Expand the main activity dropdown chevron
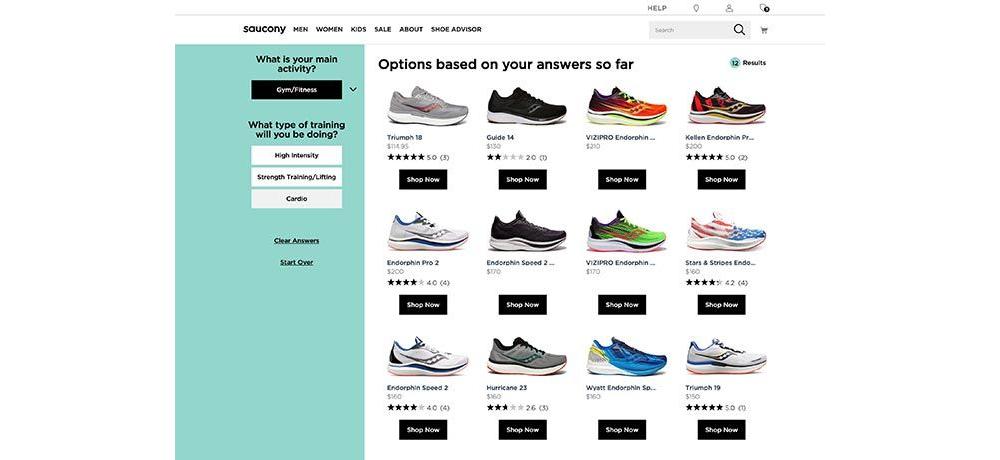The image size is (1000, 460). [353, 89]
